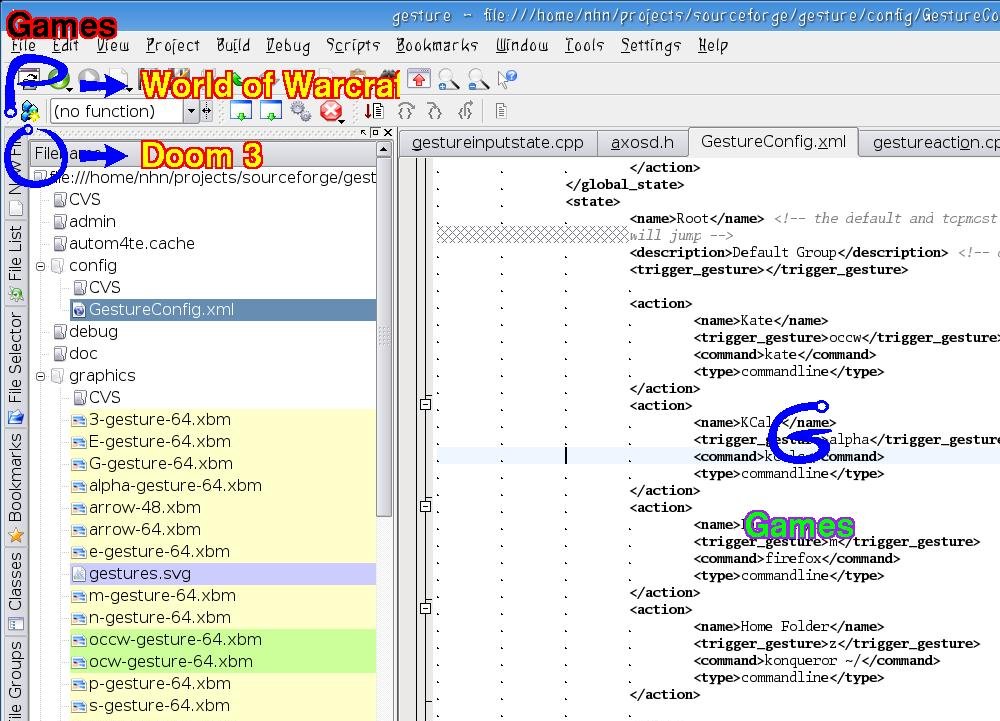The image size is (1000, 721).
Task: Click the new file page icon
Action: (119, 78)
